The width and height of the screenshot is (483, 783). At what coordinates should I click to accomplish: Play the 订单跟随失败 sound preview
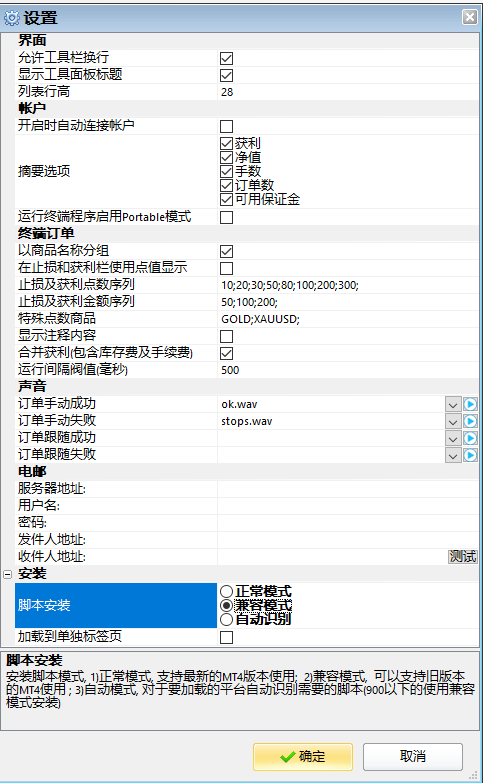click(470, 455)
